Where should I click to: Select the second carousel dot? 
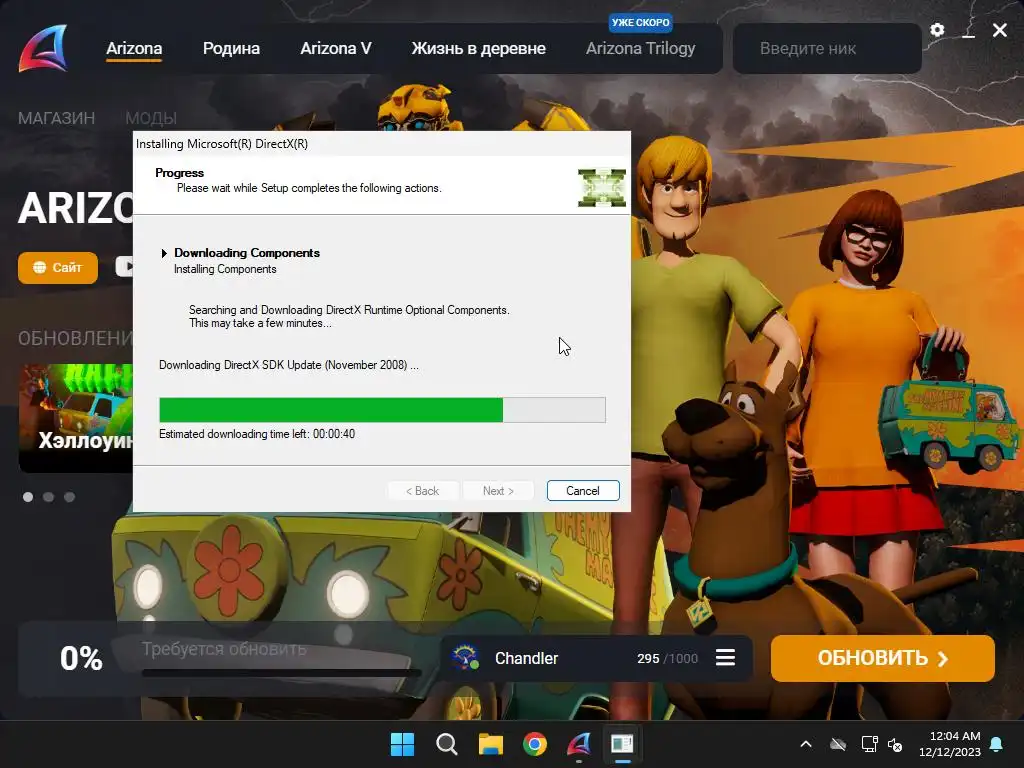point(48,497)
